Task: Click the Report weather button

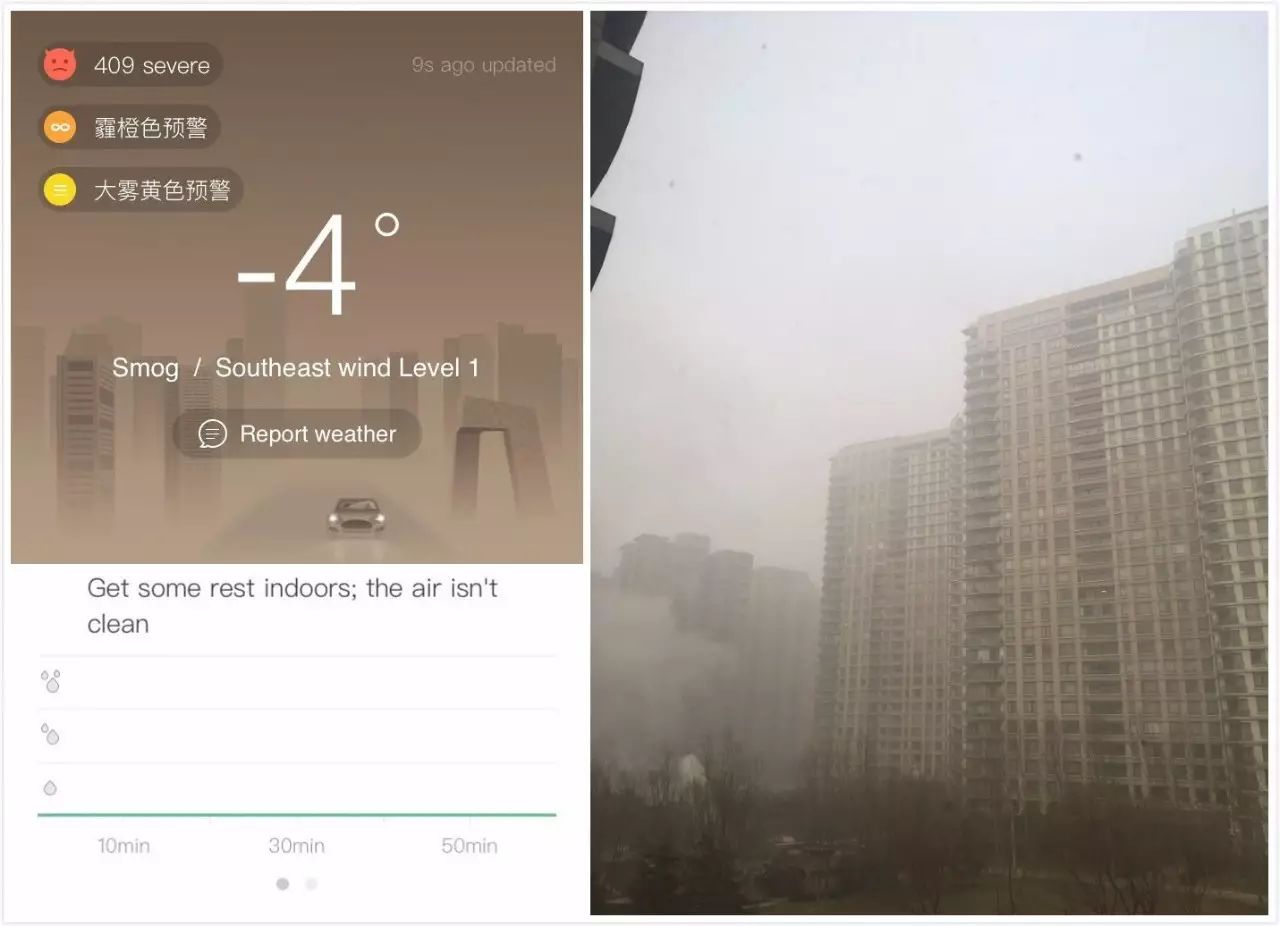Action: pos(297,434)
